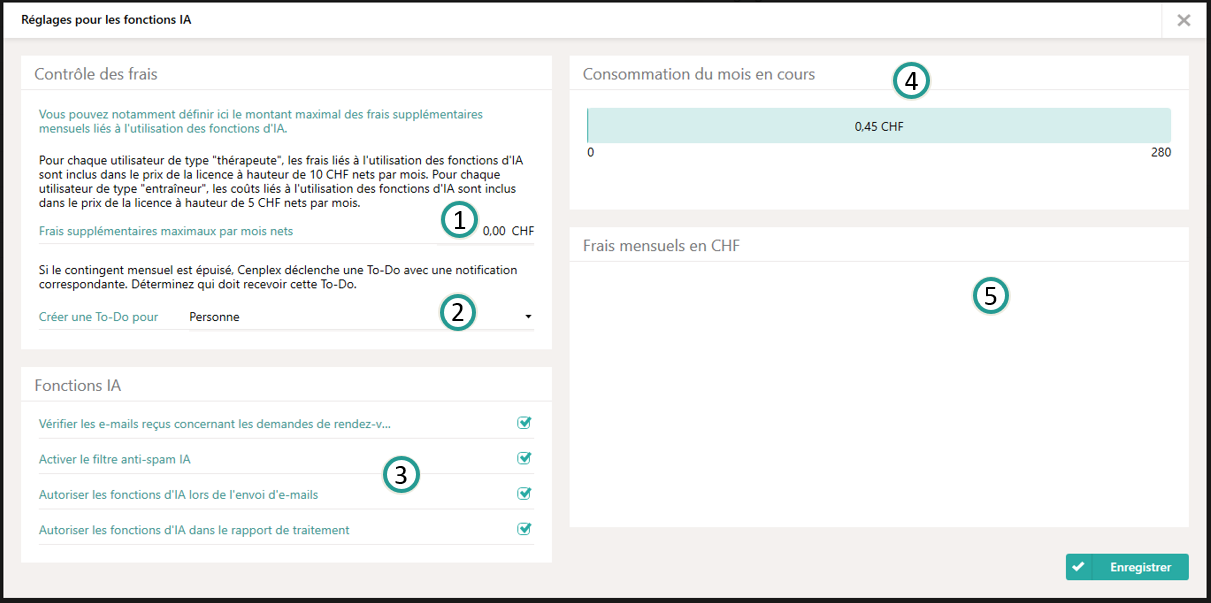Disable the filtre anti-spam IA checkbox
Screen dimensions: 1211x603
coord(524,459)
